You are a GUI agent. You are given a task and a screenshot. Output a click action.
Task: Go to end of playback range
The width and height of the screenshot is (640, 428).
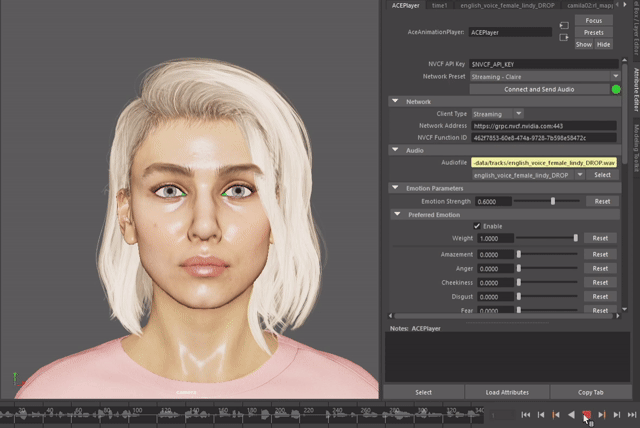(x=632, y=415)
